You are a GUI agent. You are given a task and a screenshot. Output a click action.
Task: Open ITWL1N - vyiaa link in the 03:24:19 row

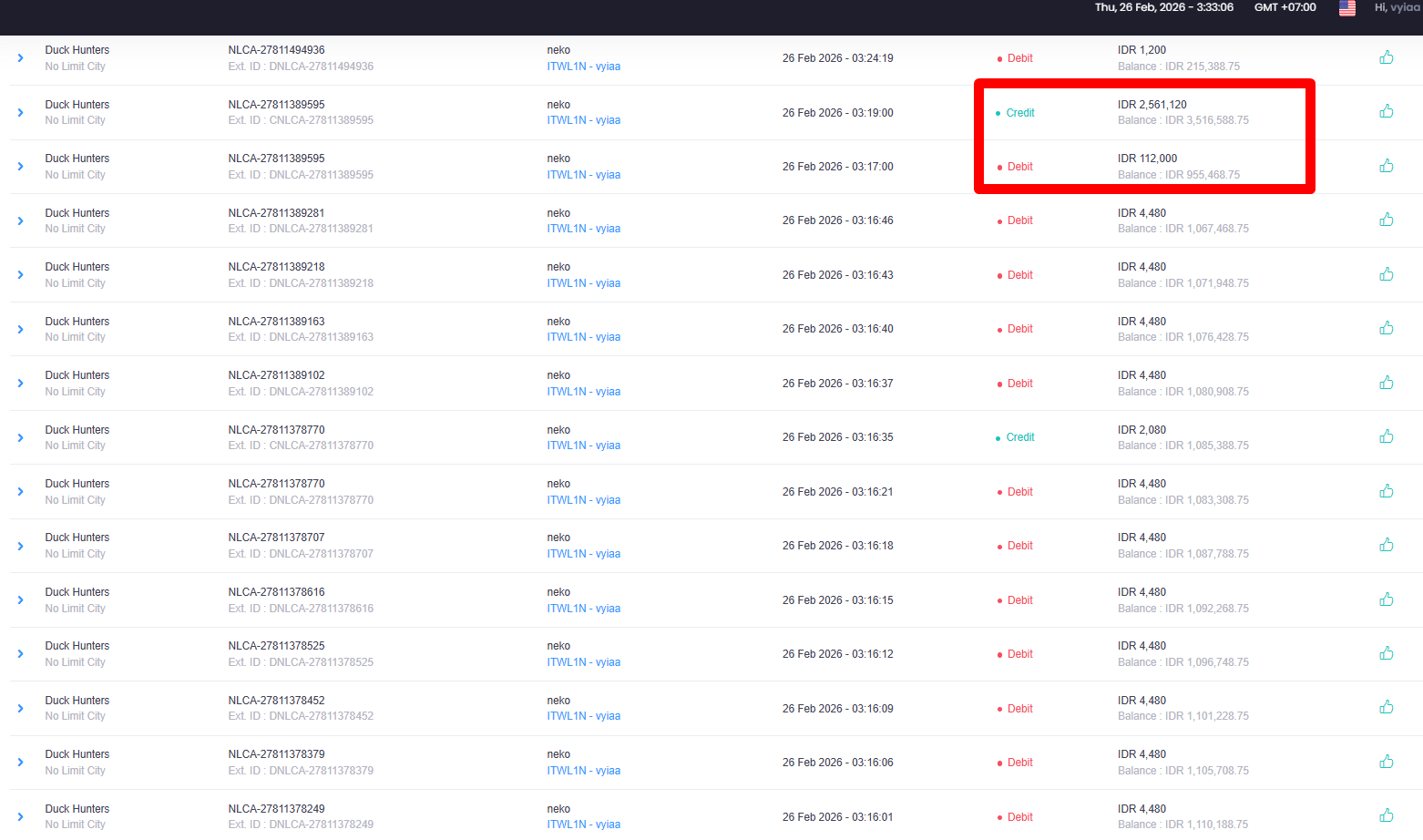[584, 67]
